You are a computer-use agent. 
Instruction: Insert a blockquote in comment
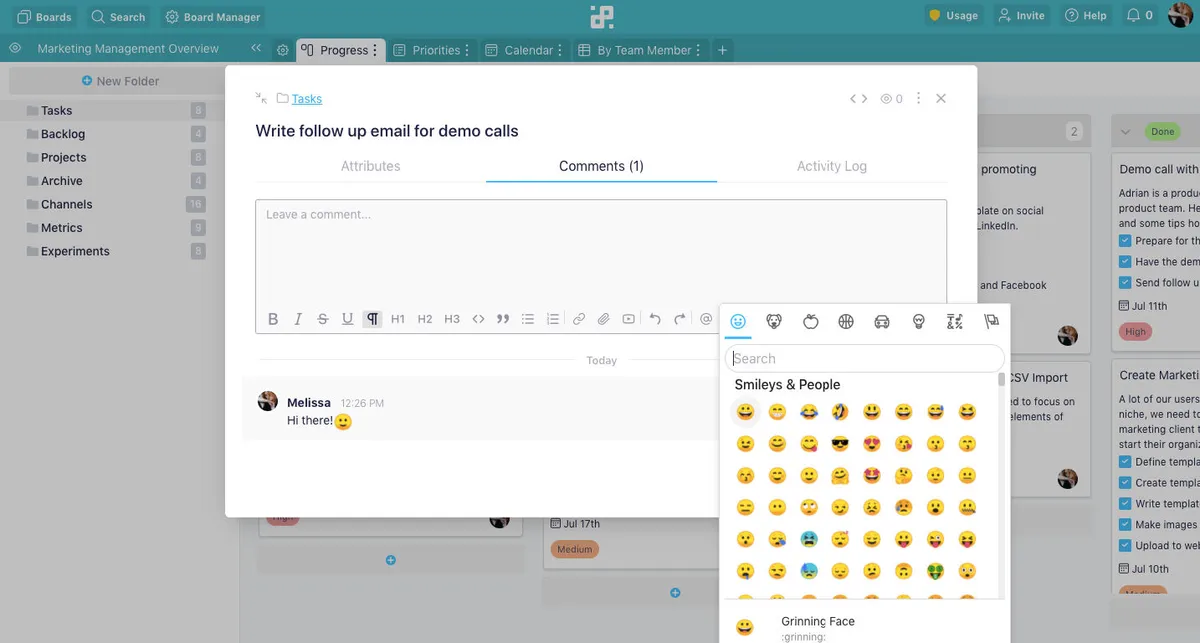coord(503,319)
